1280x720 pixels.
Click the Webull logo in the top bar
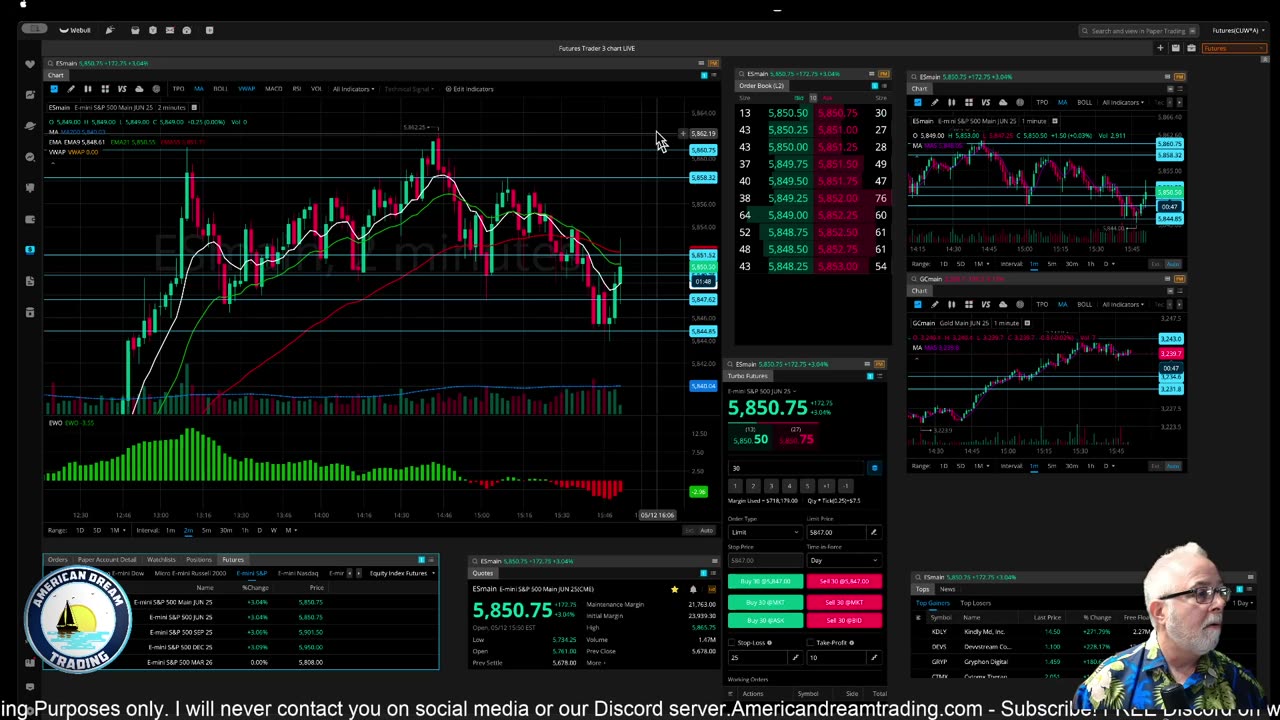pyautogui.click(x=75, y=30)
